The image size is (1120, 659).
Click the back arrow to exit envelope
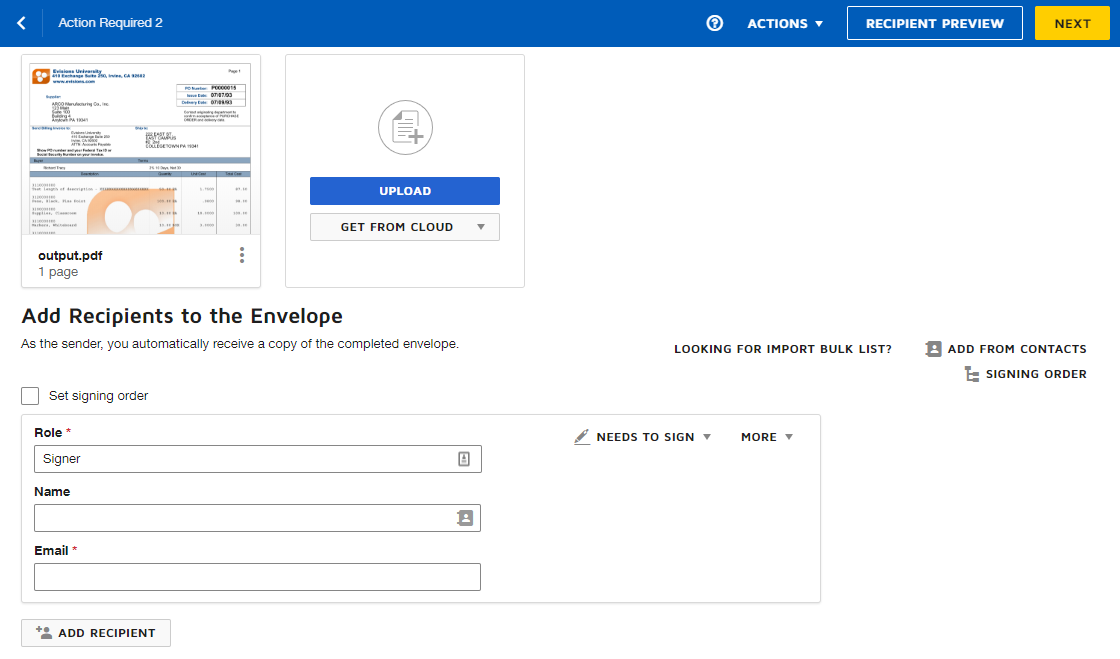point(21,22)
